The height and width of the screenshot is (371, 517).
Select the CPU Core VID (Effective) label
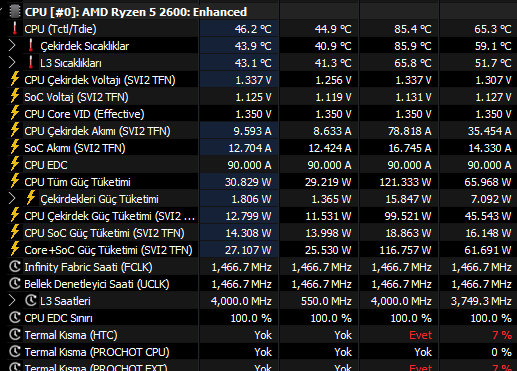coord(84,114)
